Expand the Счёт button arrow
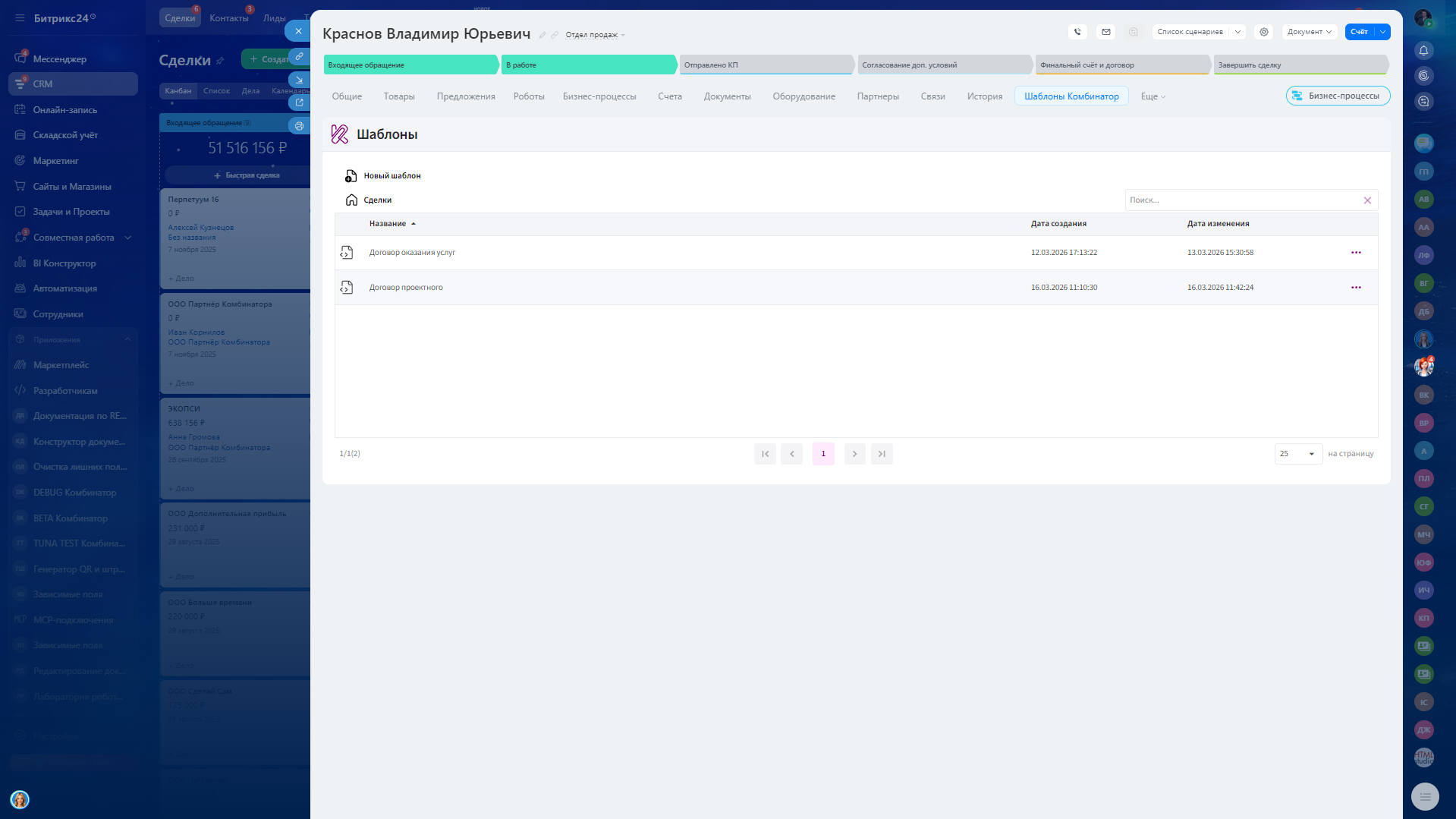Viewport: 1456px width, 819px height. point(1383,32)
